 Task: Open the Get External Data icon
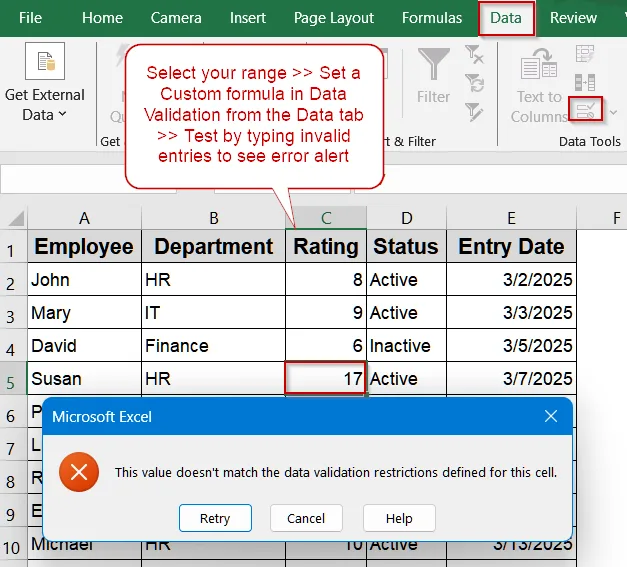(45, 61)
